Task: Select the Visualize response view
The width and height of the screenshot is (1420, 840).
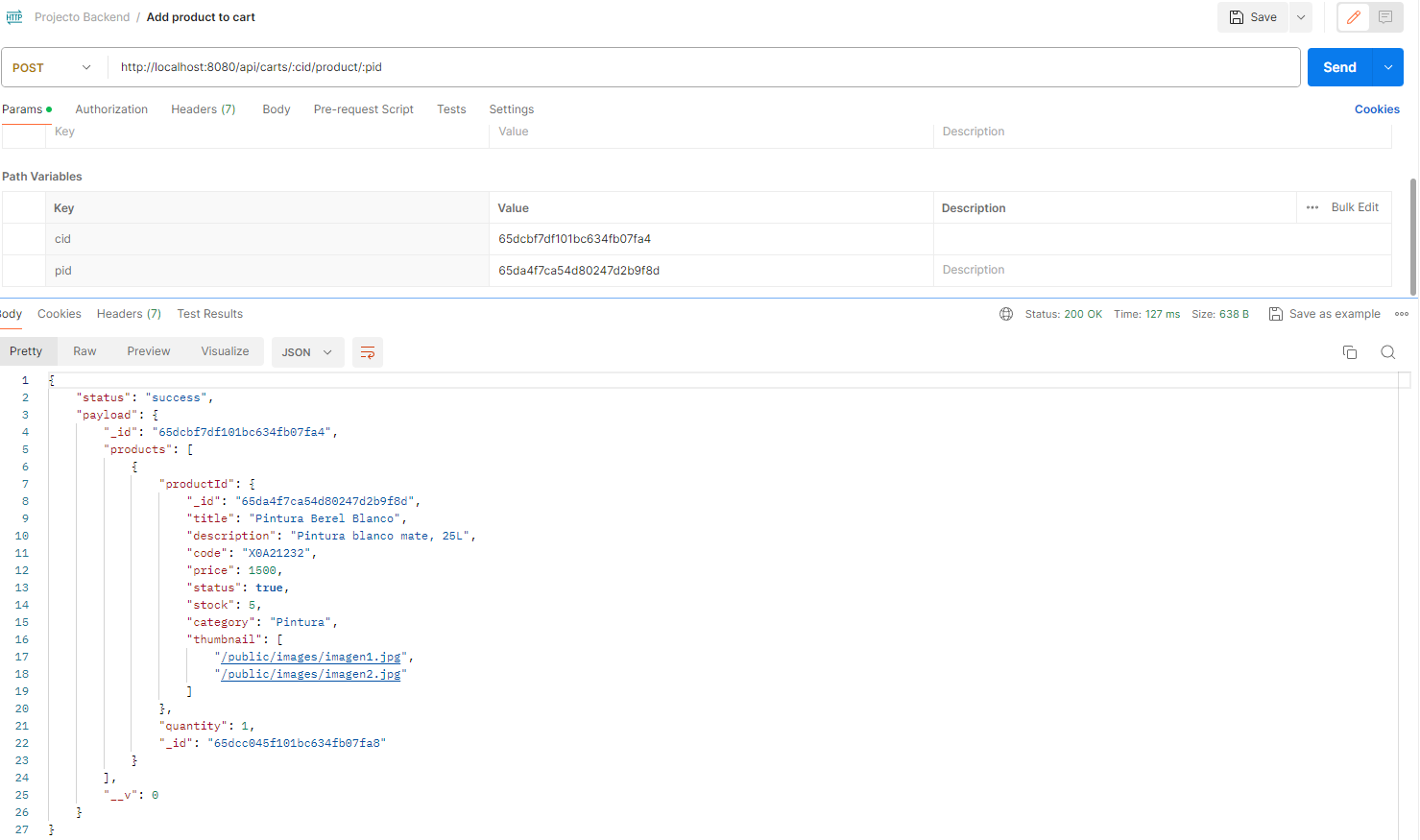Action: tap(224, 350)
